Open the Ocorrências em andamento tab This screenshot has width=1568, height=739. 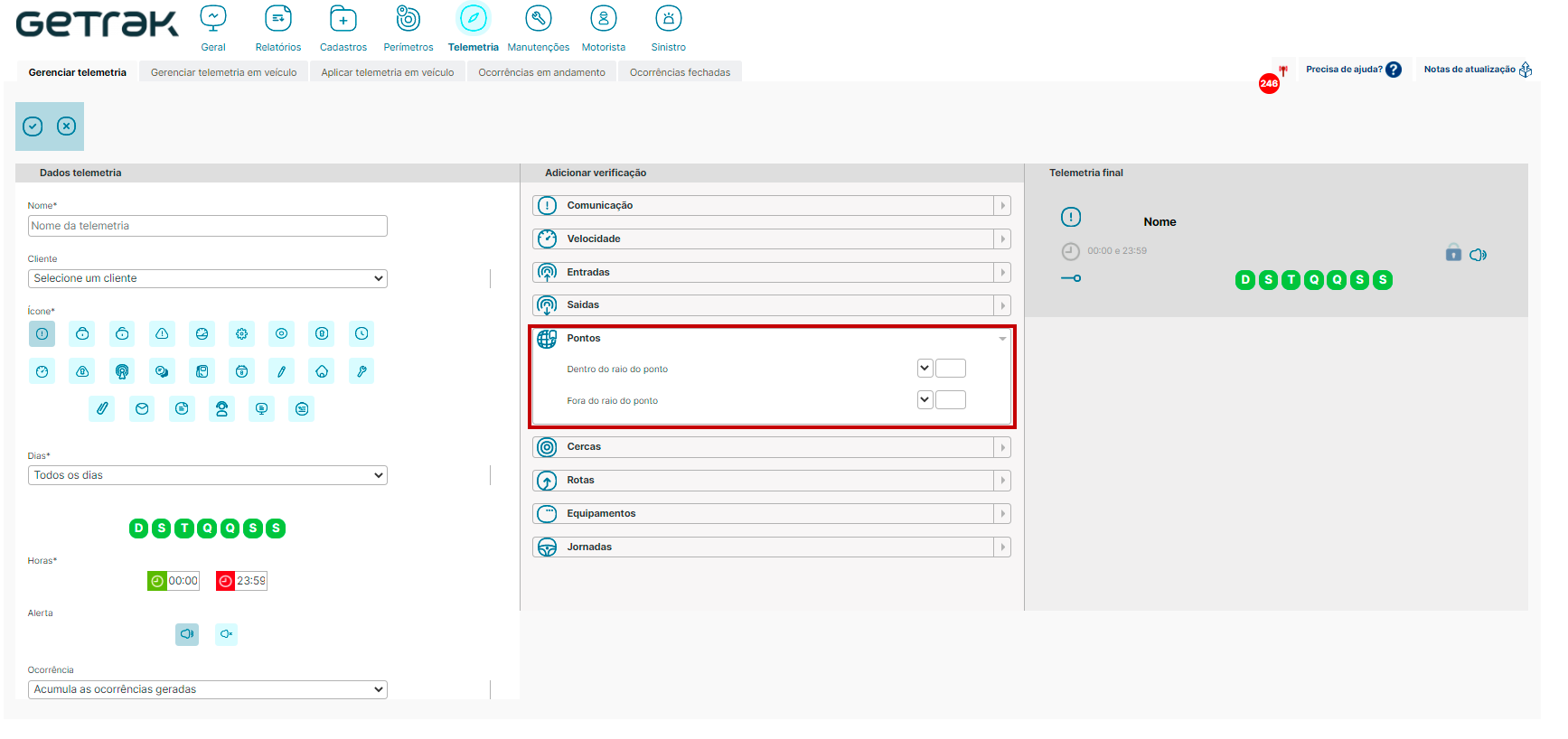click(542, 72)
